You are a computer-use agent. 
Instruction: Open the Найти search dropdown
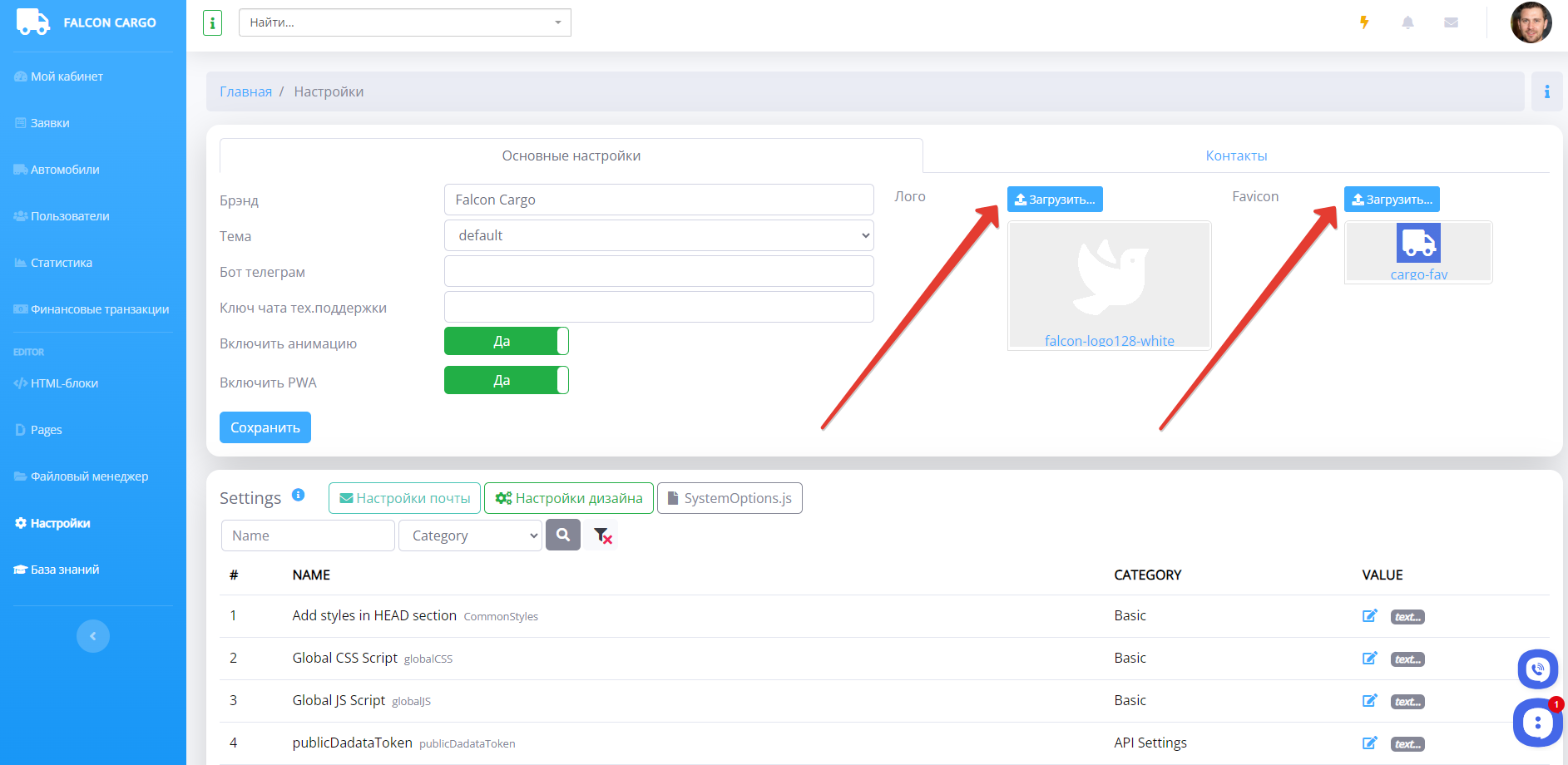tap(404, 22)
